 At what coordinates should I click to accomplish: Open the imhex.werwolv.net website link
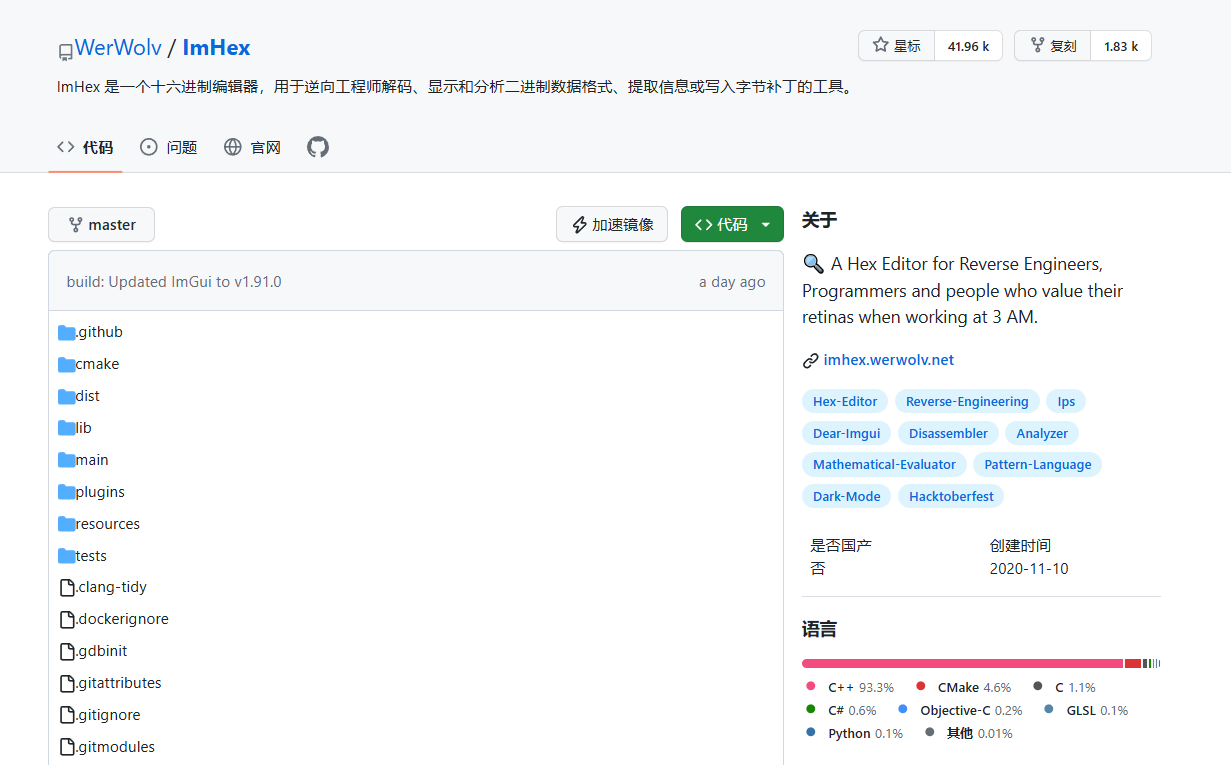[889, 360]
